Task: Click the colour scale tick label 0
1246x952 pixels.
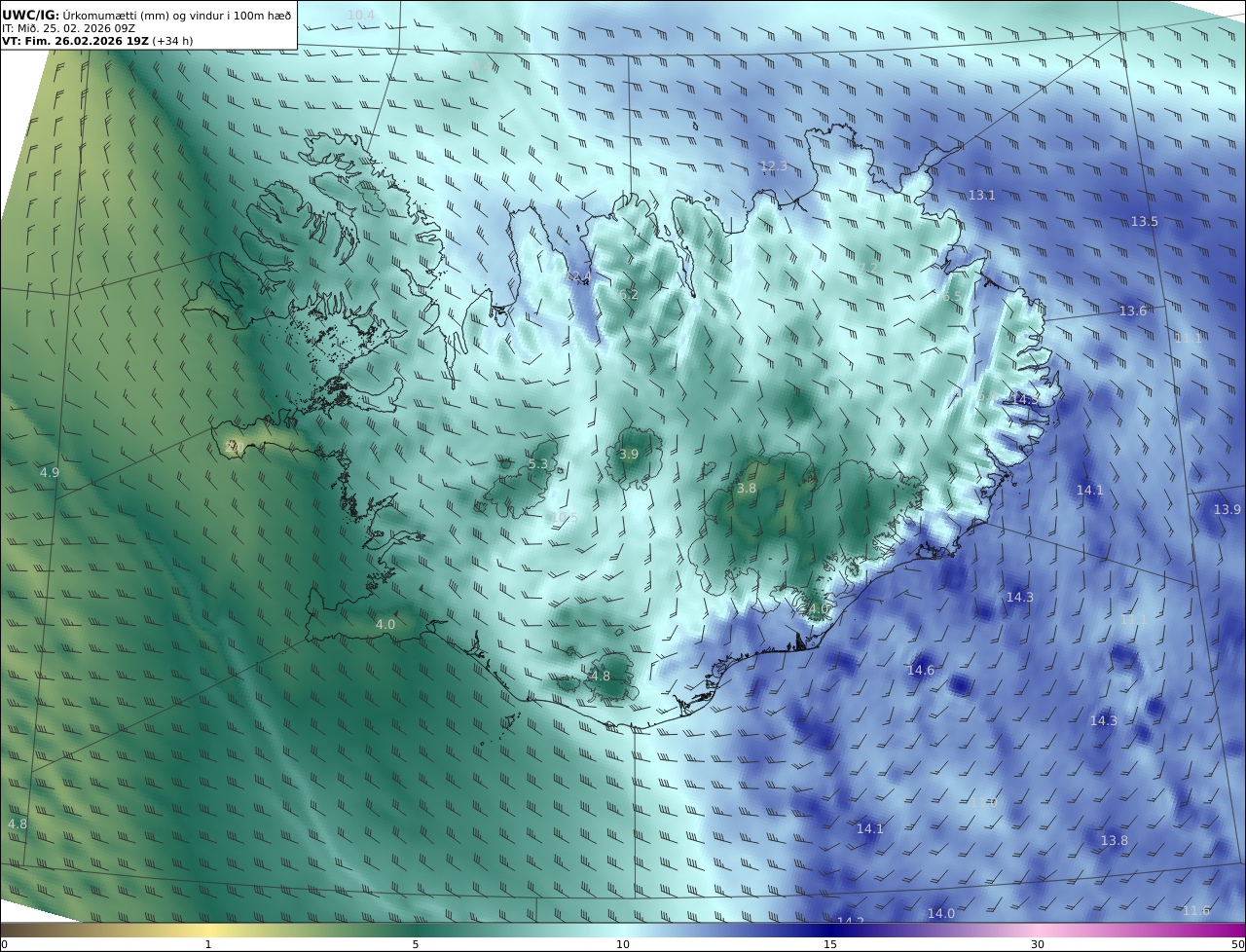Action: coord(4,945)
